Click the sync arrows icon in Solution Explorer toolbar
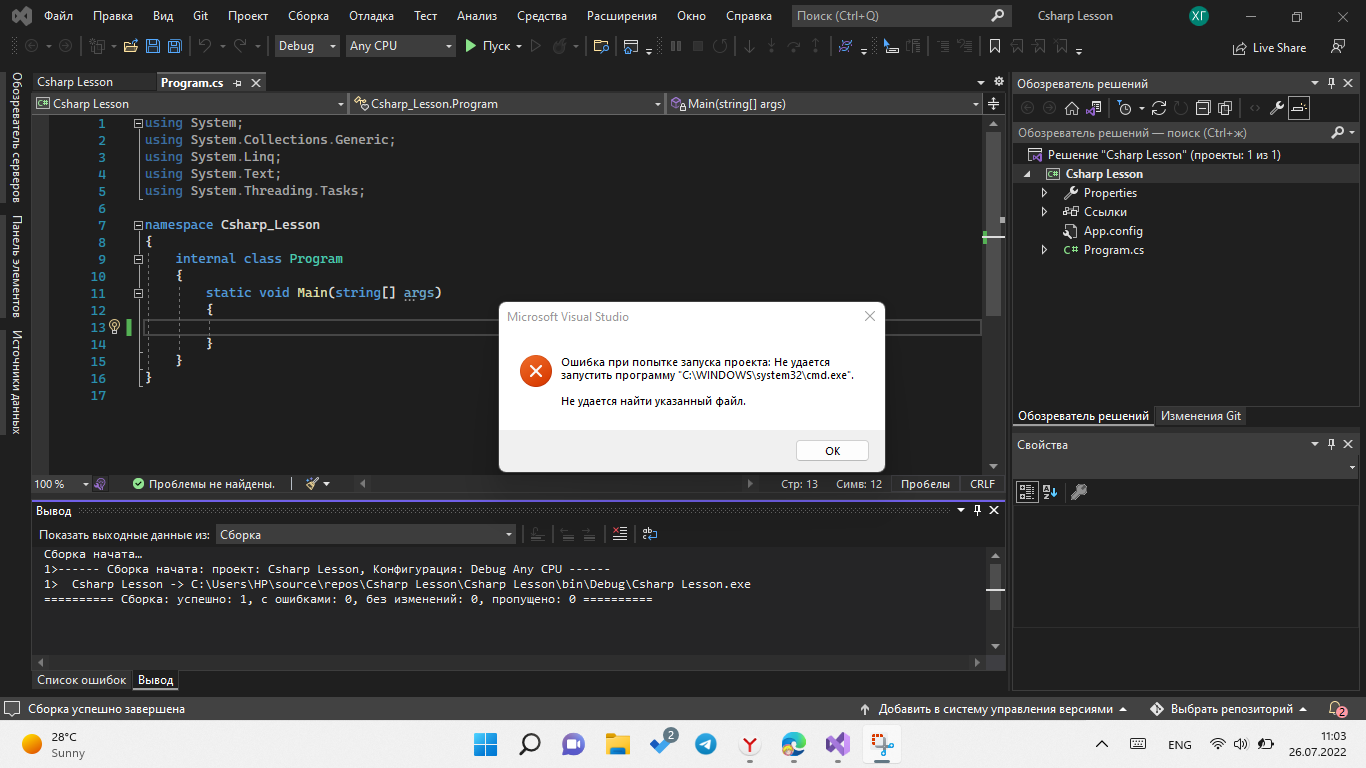The width and height of the screenshot is (1366, 768). [x=1159, y=108]
